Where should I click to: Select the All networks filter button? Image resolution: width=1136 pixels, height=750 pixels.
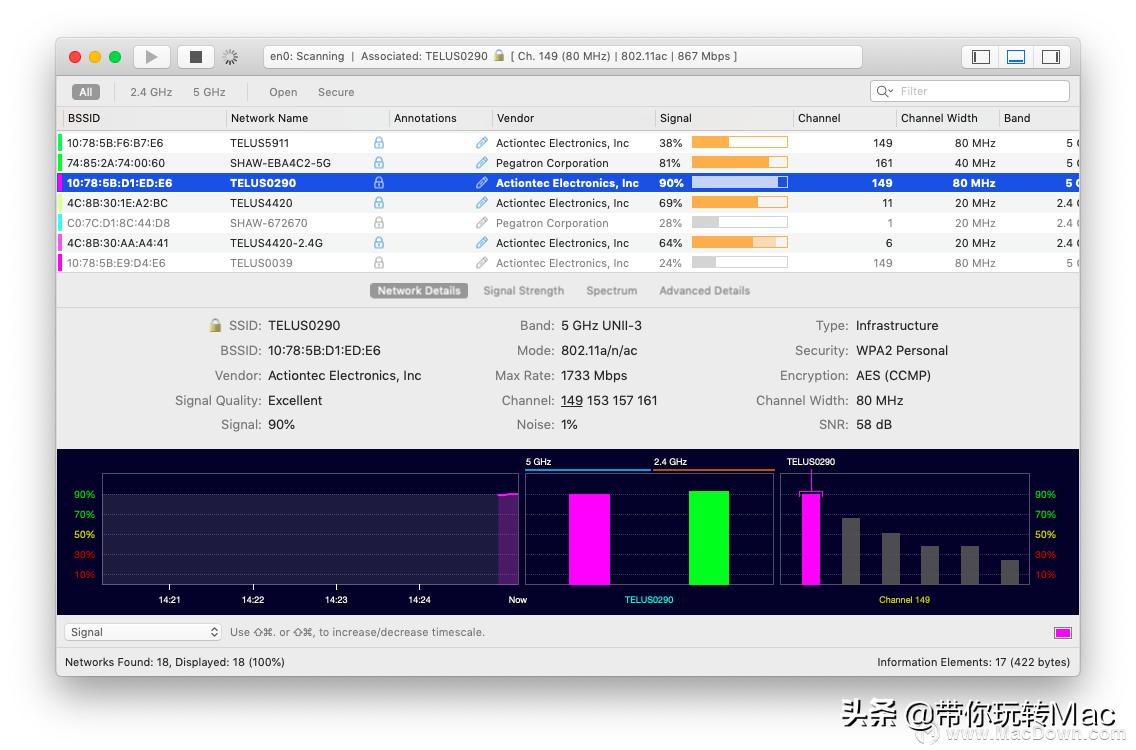coord(86,92)
